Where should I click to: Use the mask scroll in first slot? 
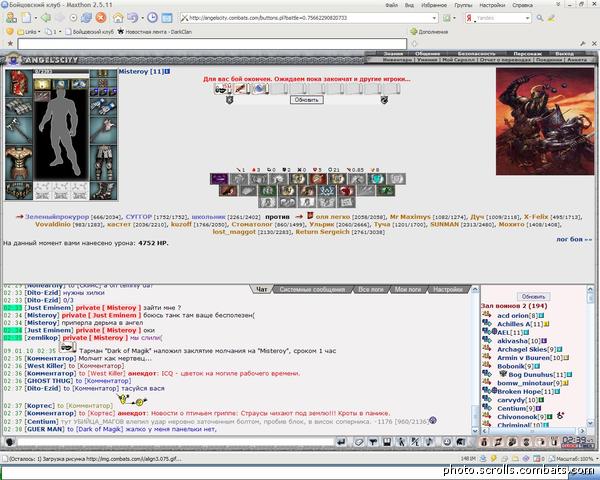(223, 89)
